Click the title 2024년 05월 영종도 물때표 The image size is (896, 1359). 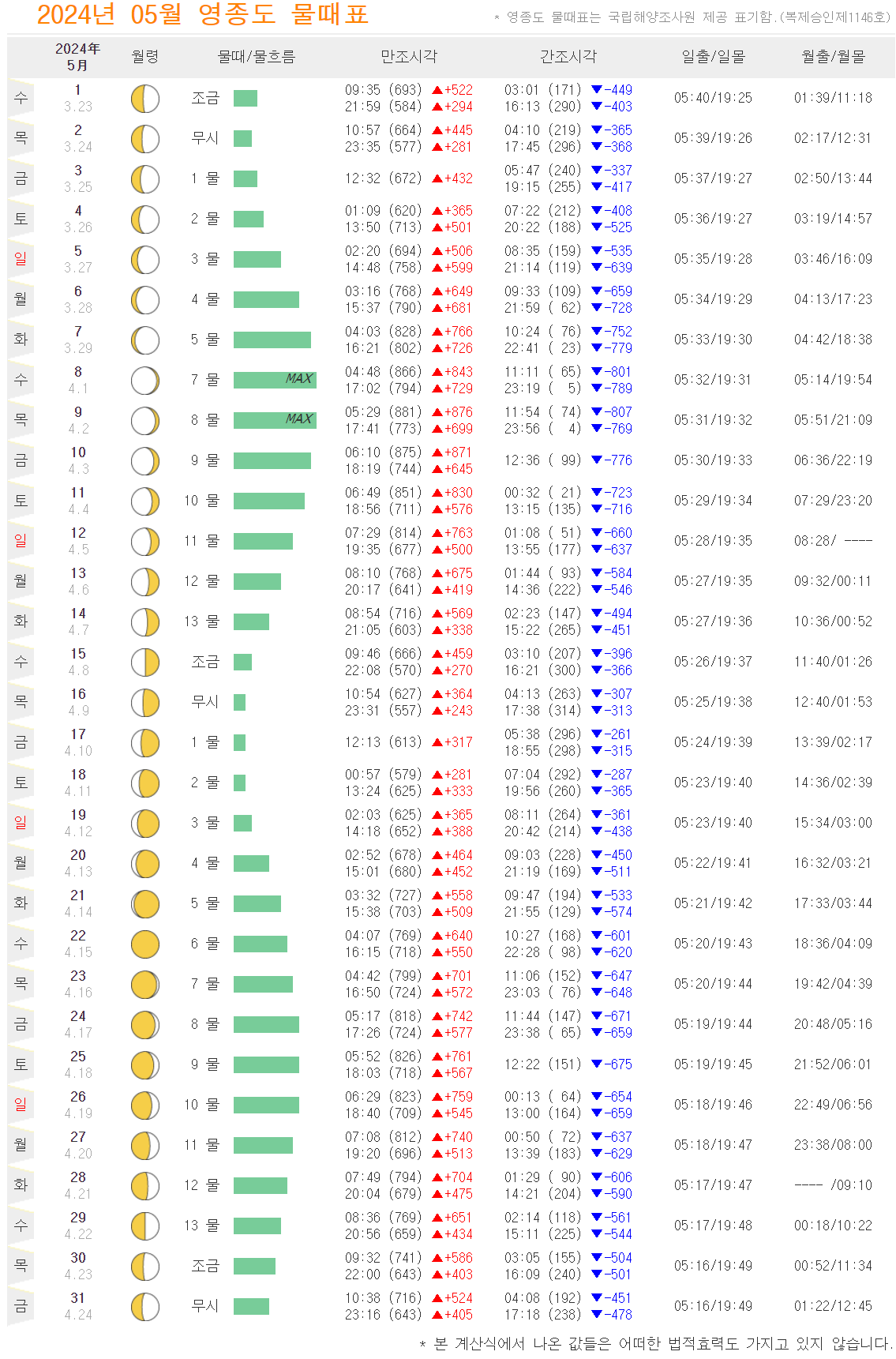203,15
